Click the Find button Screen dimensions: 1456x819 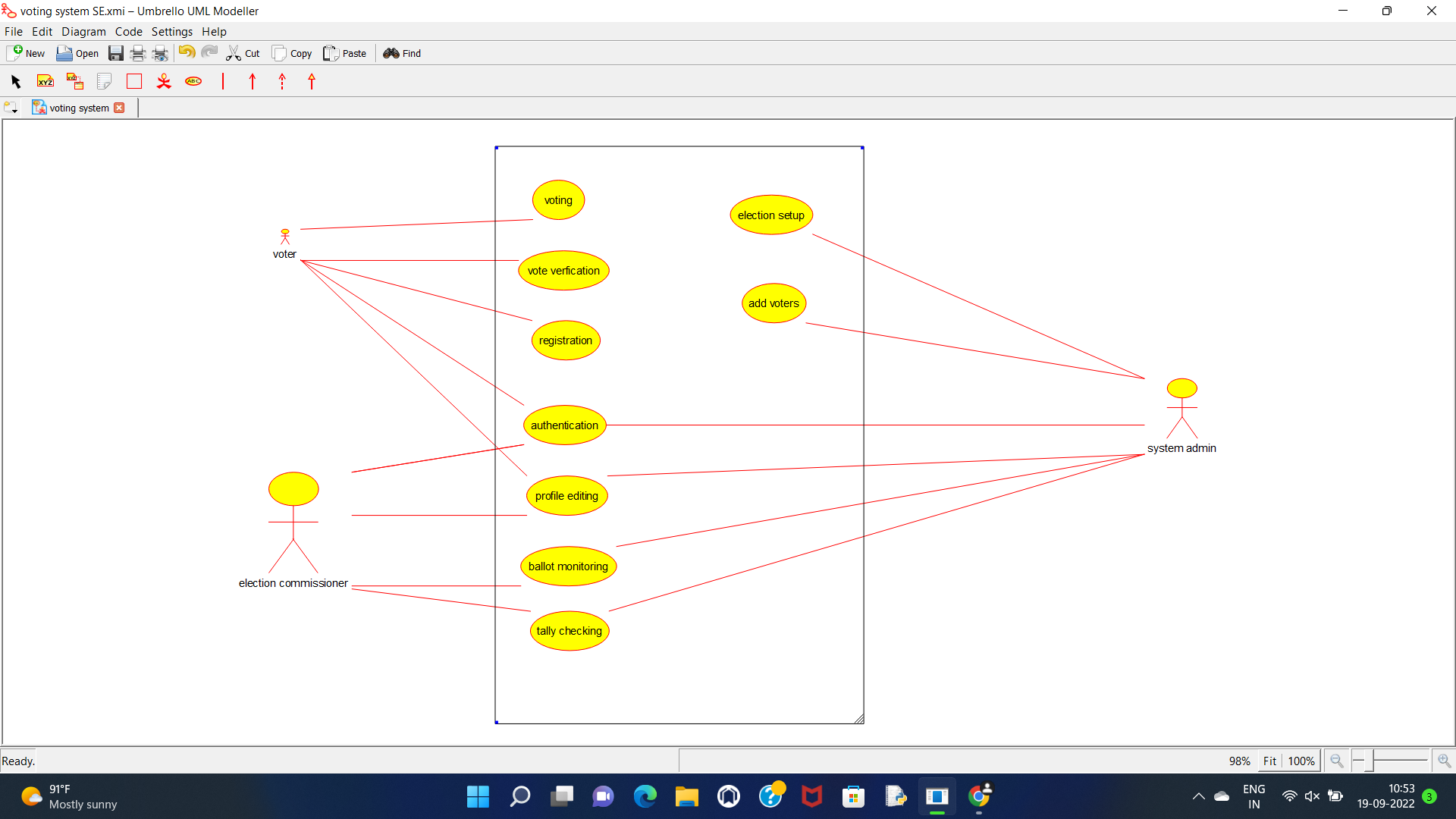coord(402,53)
